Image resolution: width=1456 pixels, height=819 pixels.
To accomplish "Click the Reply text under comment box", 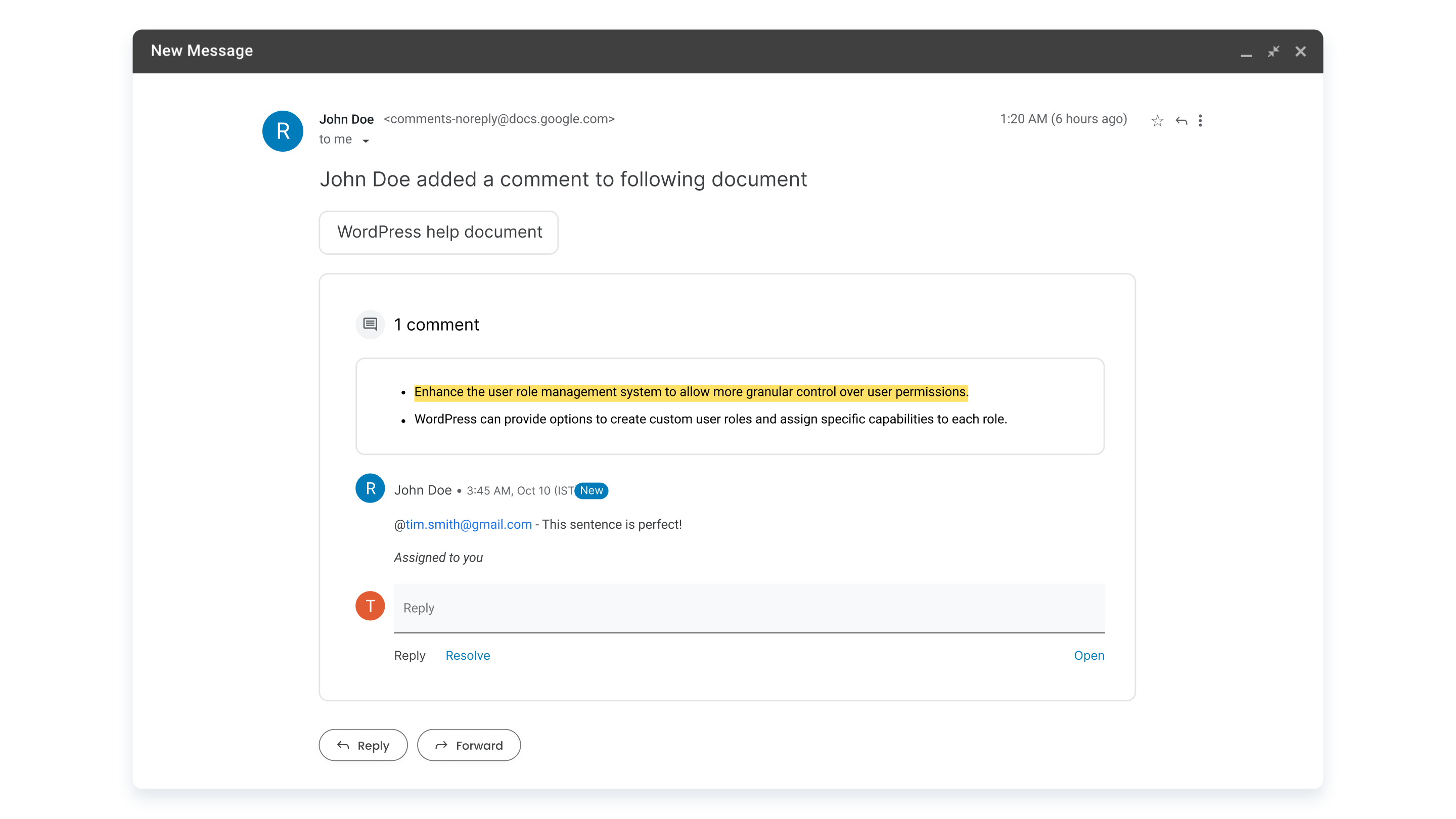I will 409,656.
